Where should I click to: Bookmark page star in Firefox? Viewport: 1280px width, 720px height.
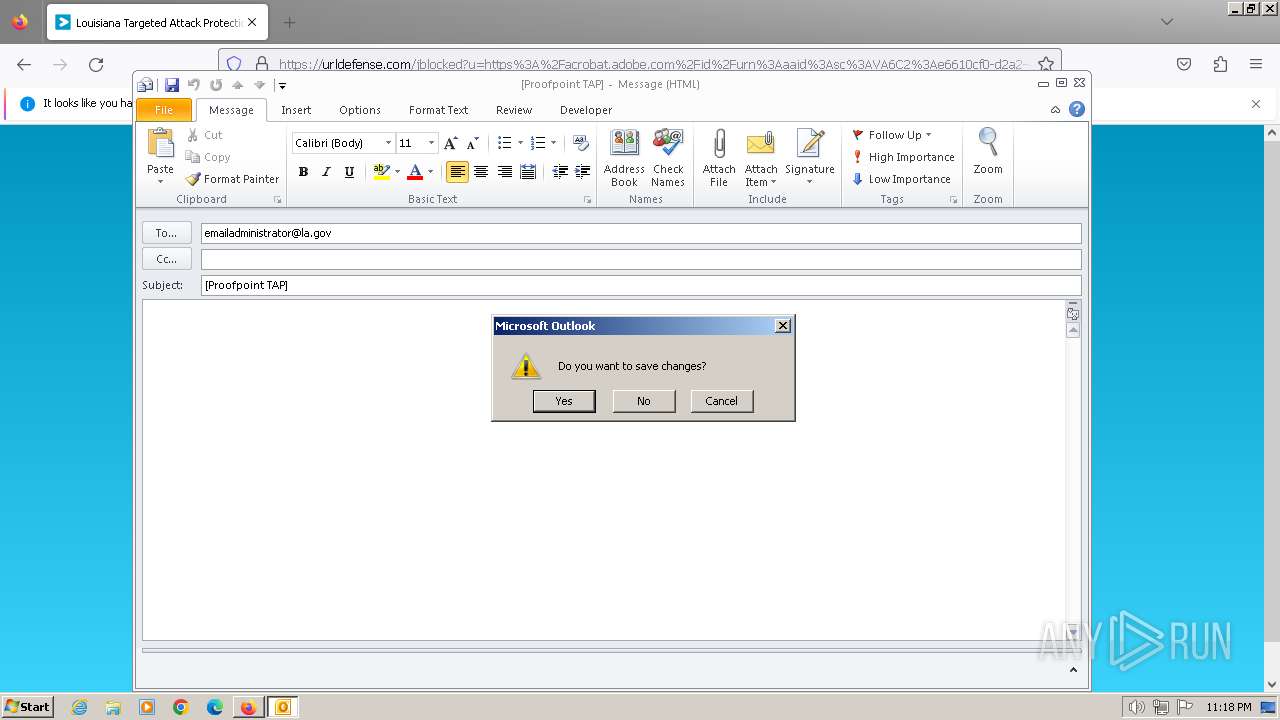pos(1045,64)
